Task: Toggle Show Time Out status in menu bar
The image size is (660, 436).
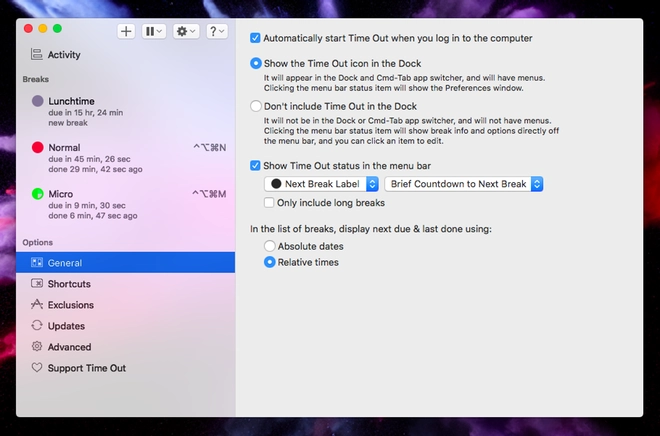Action: tap(255, 165)
